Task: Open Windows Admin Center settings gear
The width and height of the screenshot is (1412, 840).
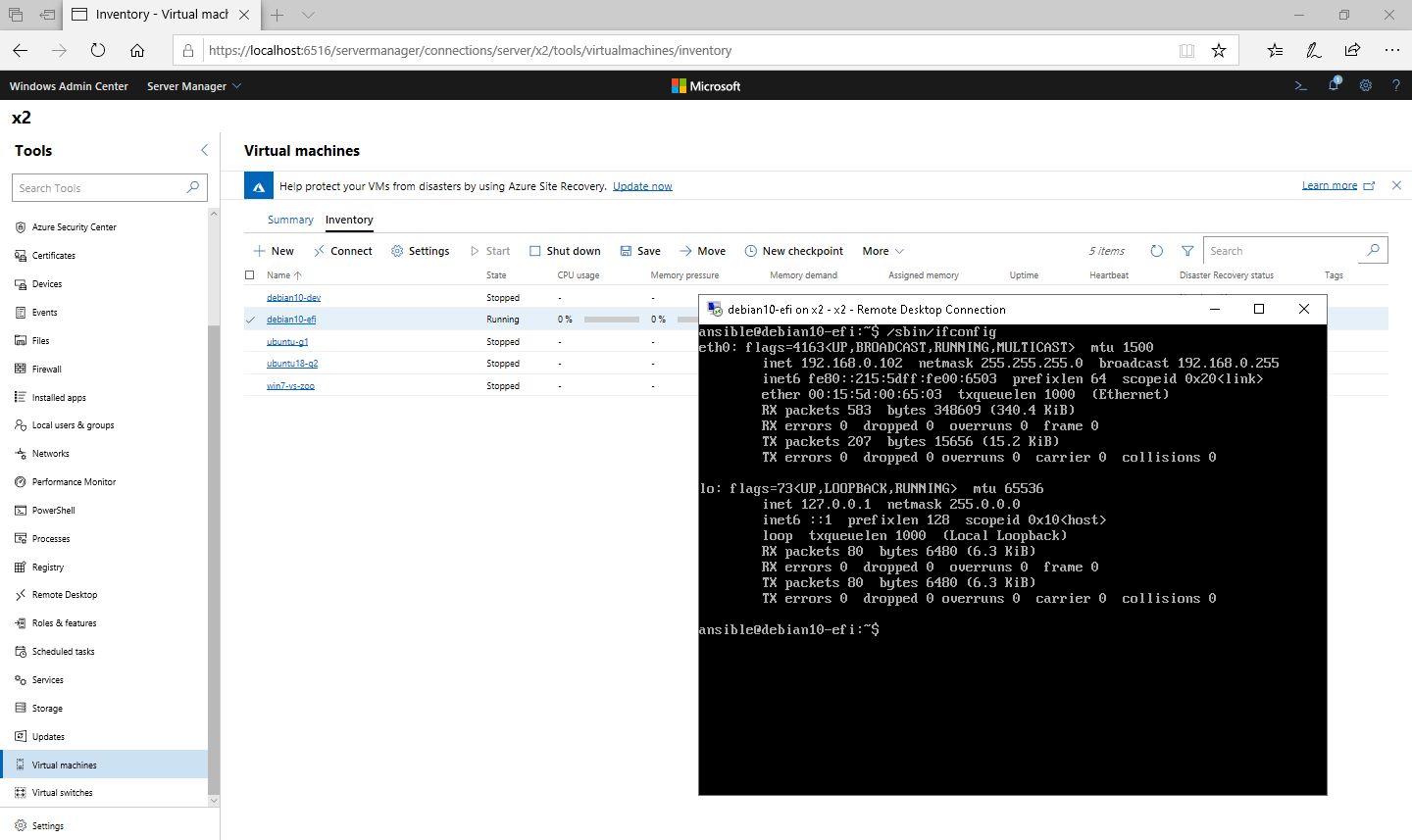Action: click(1365, 85)
